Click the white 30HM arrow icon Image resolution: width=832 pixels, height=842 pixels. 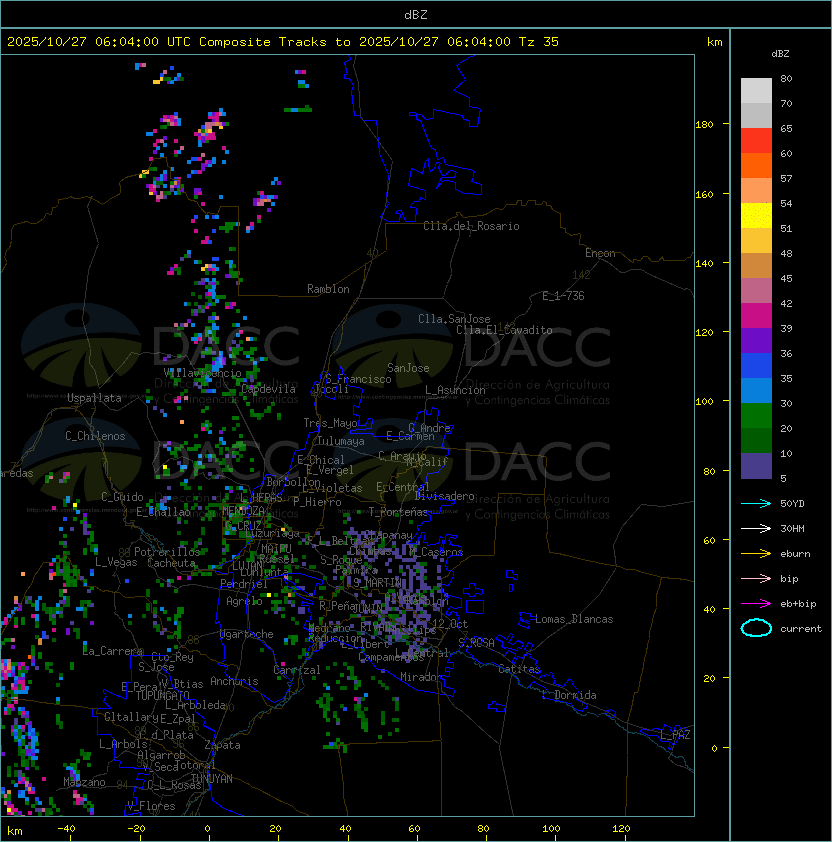[x=756, y=528]
